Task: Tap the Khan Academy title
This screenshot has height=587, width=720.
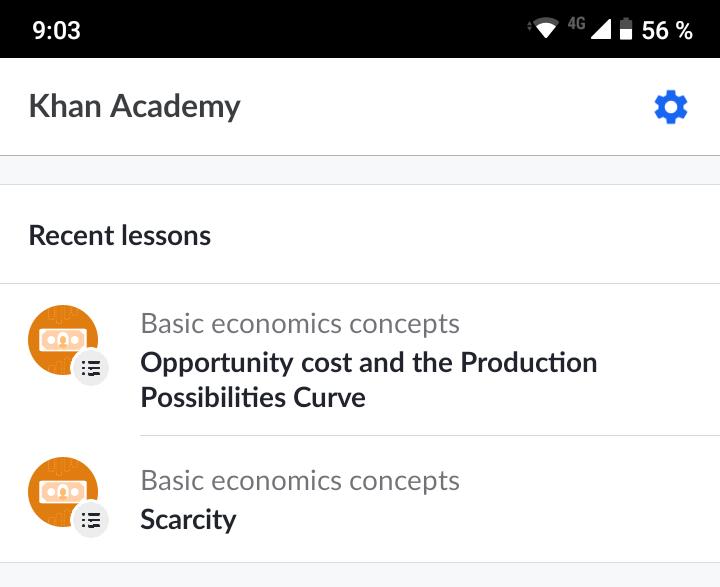Action: point(134,107)
